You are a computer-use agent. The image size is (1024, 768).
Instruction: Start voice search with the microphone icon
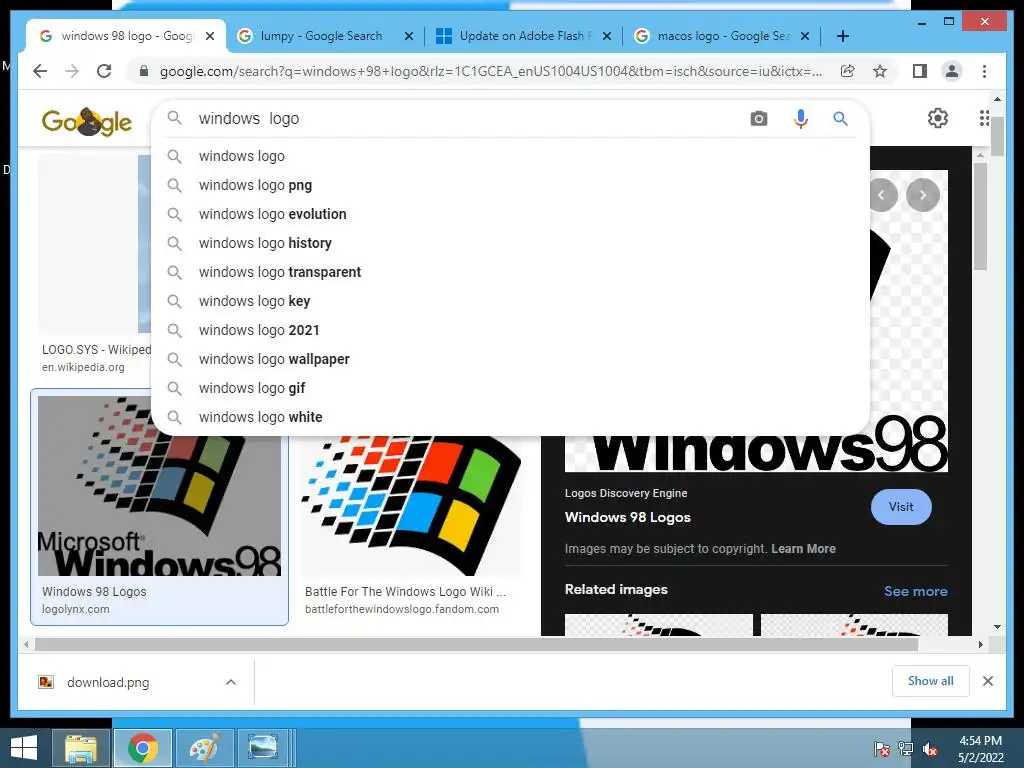point(801,119)
